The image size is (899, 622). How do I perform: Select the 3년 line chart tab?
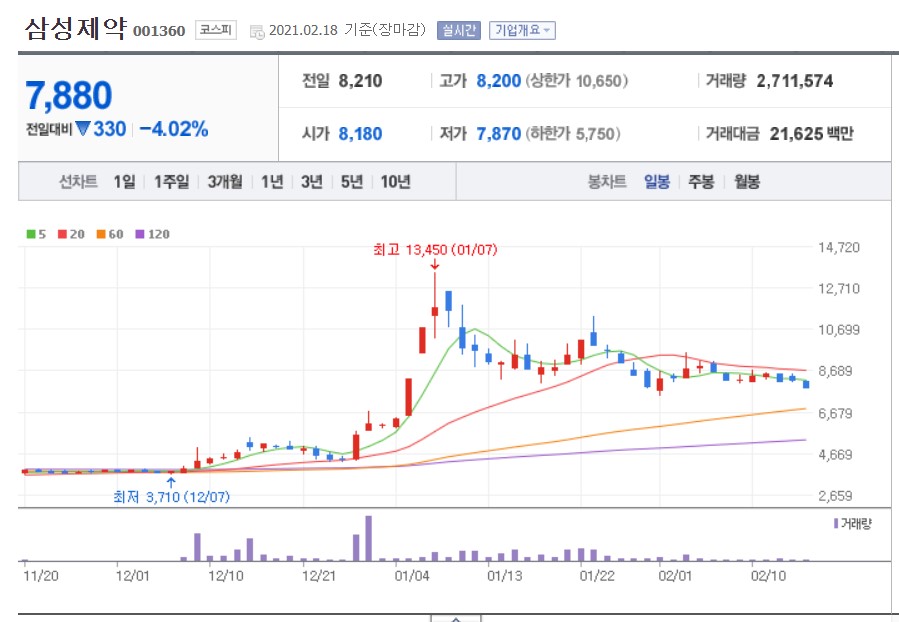(x=312, y=182)
